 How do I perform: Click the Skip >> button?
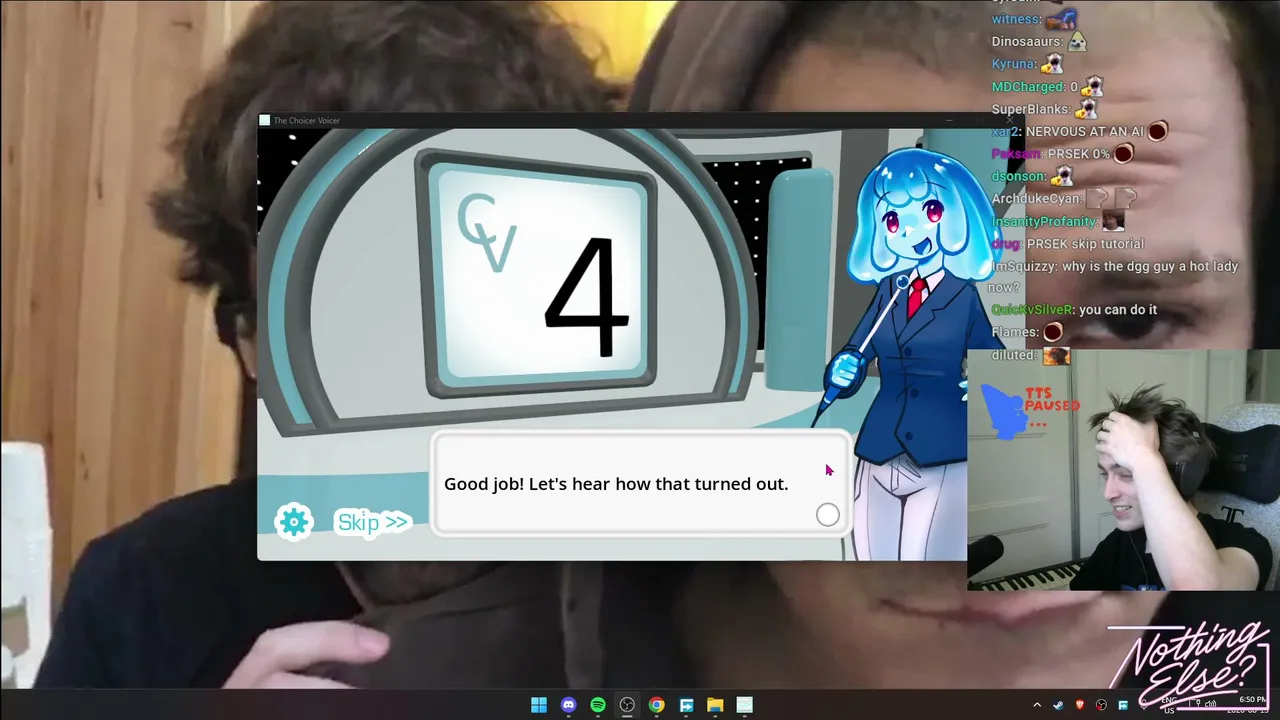coord(373,522)
